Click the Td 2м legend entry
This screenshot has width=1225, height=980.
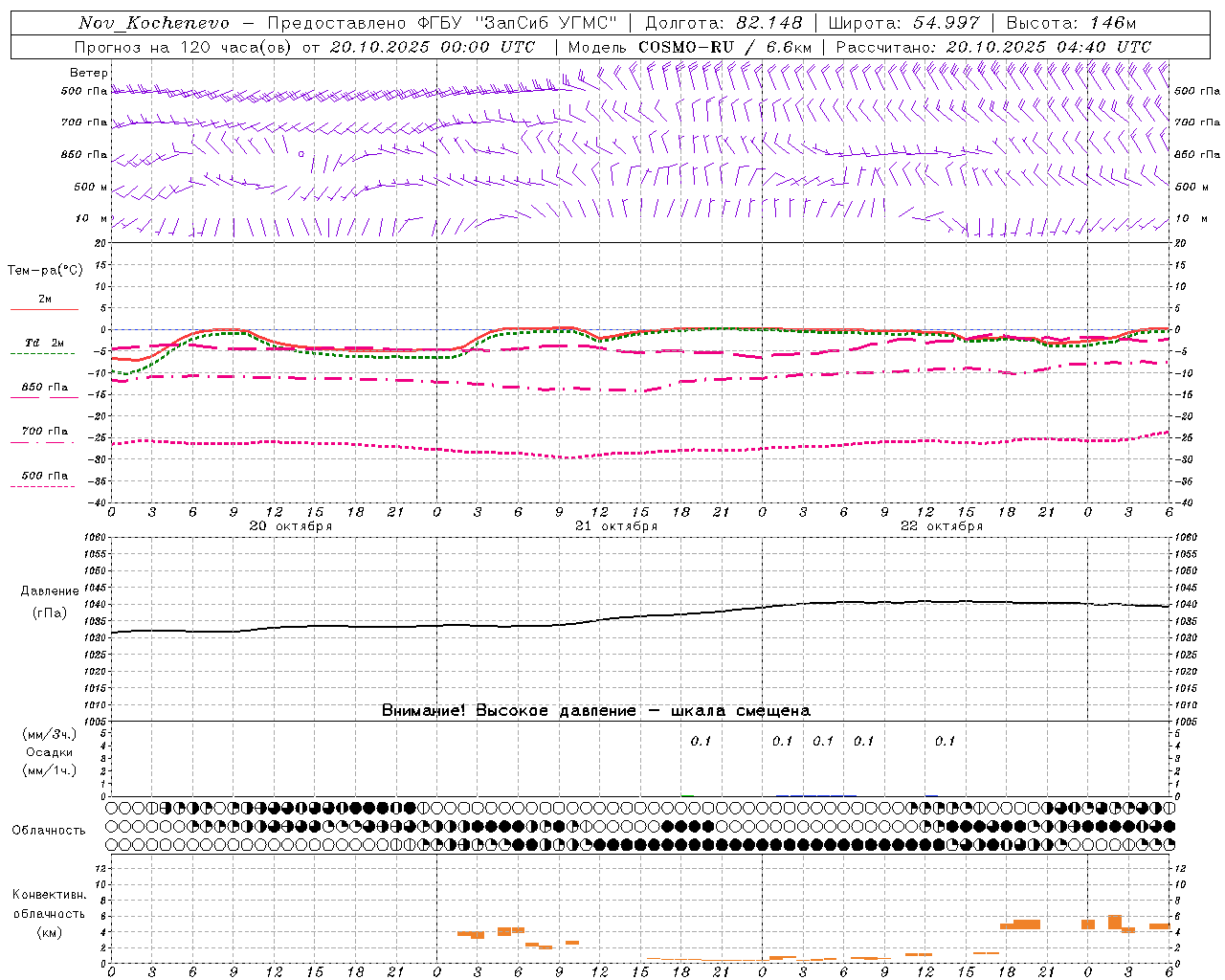coord(44,343)
